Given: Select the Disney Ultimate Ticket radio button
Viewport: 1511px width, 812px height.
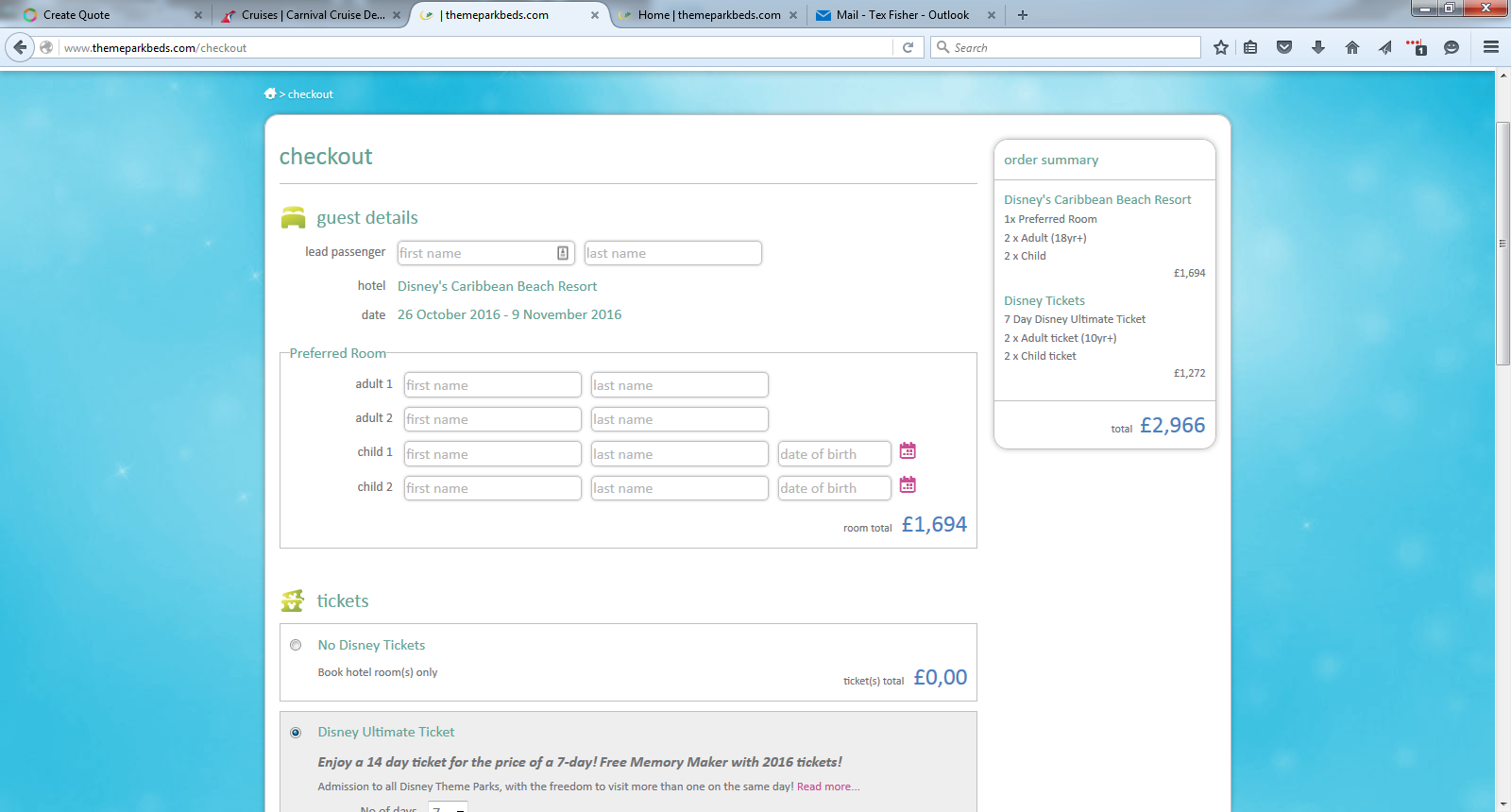Looking at the screenshot, I should click(296, 733).
